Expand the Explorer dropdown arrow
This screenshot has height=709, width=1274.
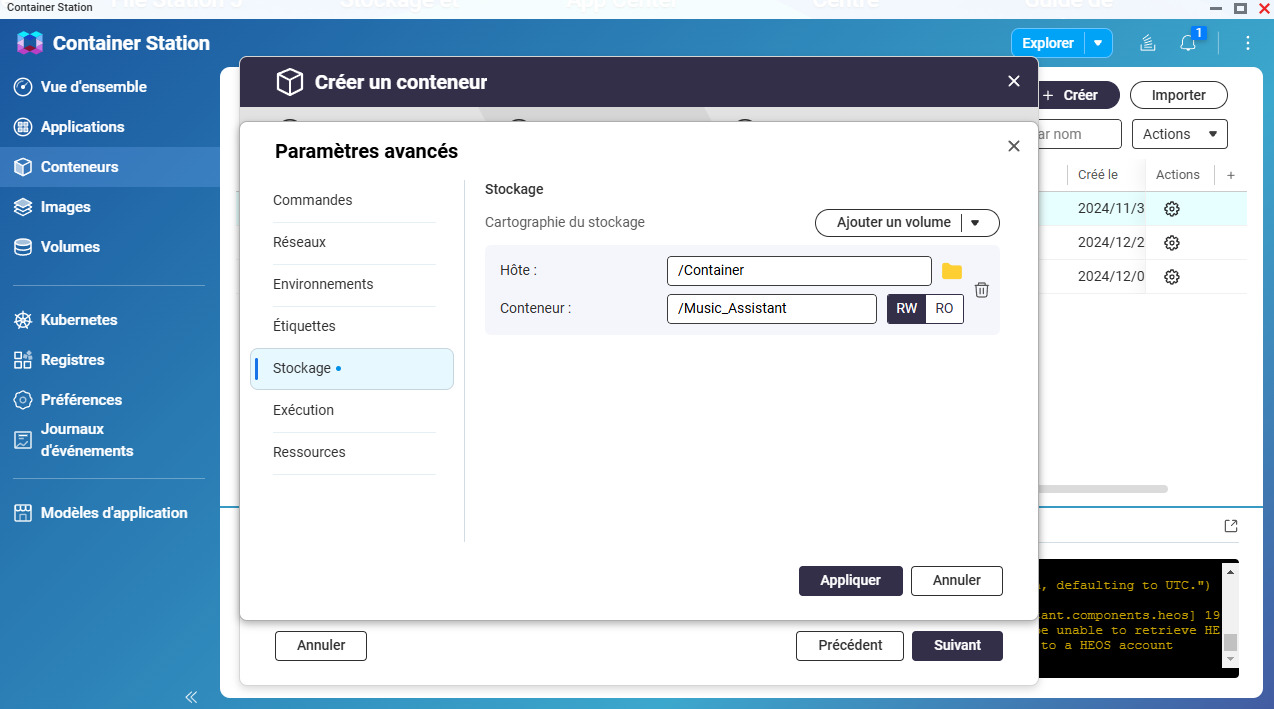pos(1098,43)
